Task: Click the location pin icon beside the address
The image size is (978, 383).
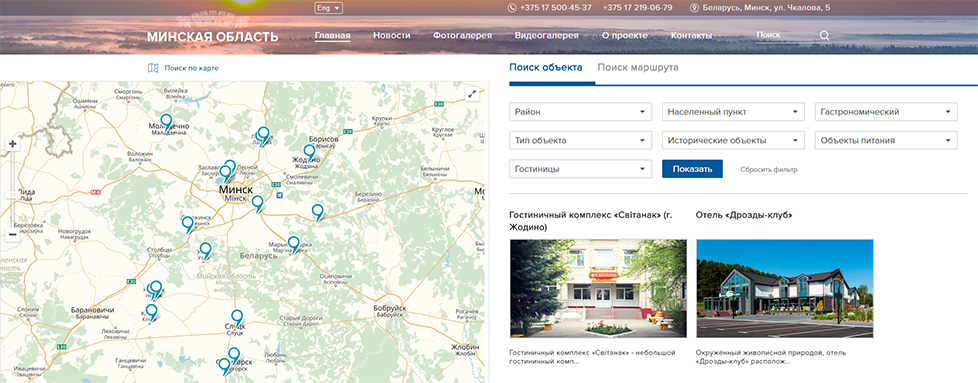Action: pos(694,8)
